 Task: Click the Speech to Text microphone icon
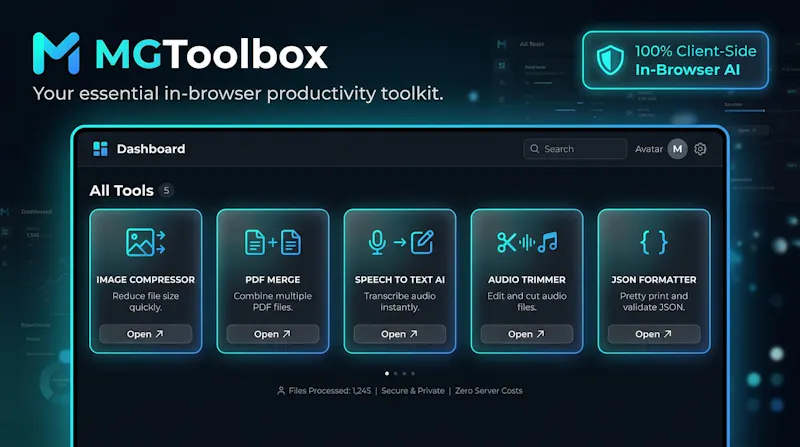click(x=377, y=242)
